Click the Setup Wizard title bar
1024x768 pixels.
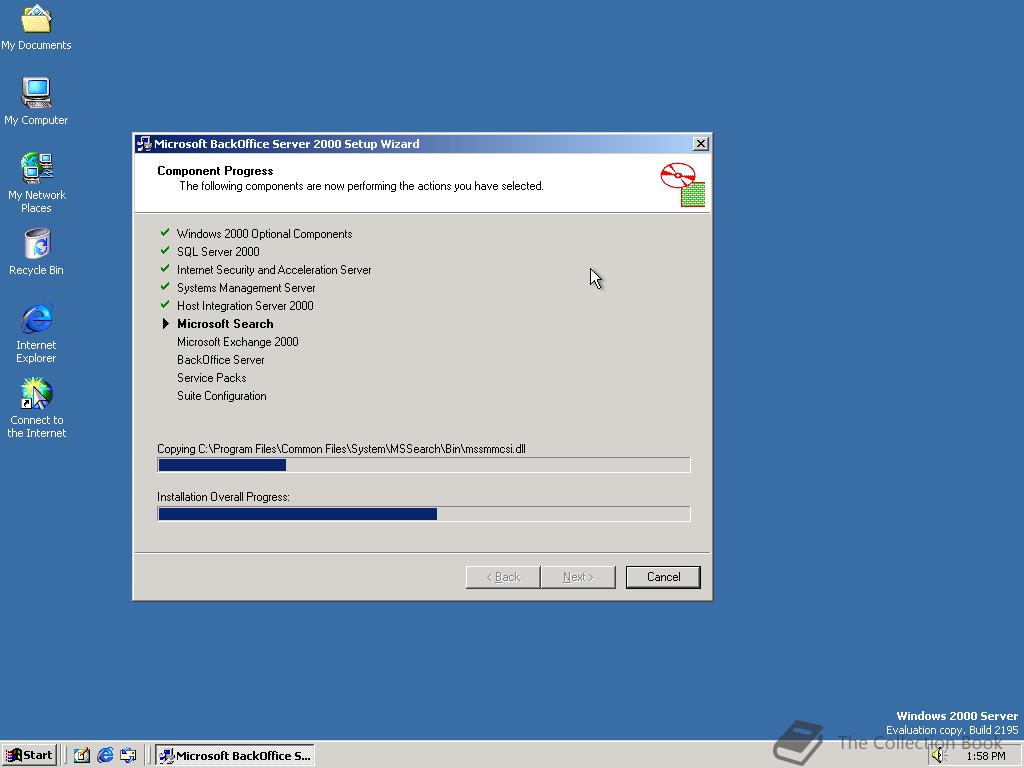tap(423, 144)
